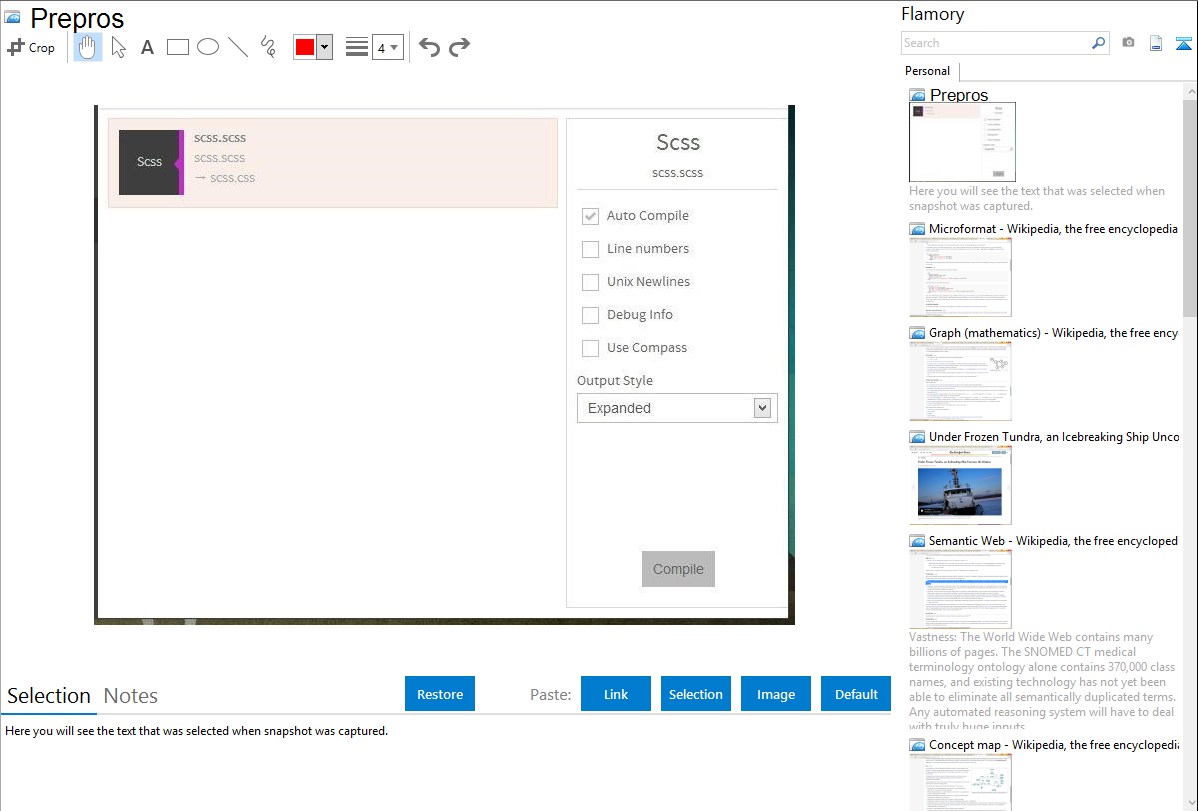Choose the arrow pointer tool

click(118, 47)
